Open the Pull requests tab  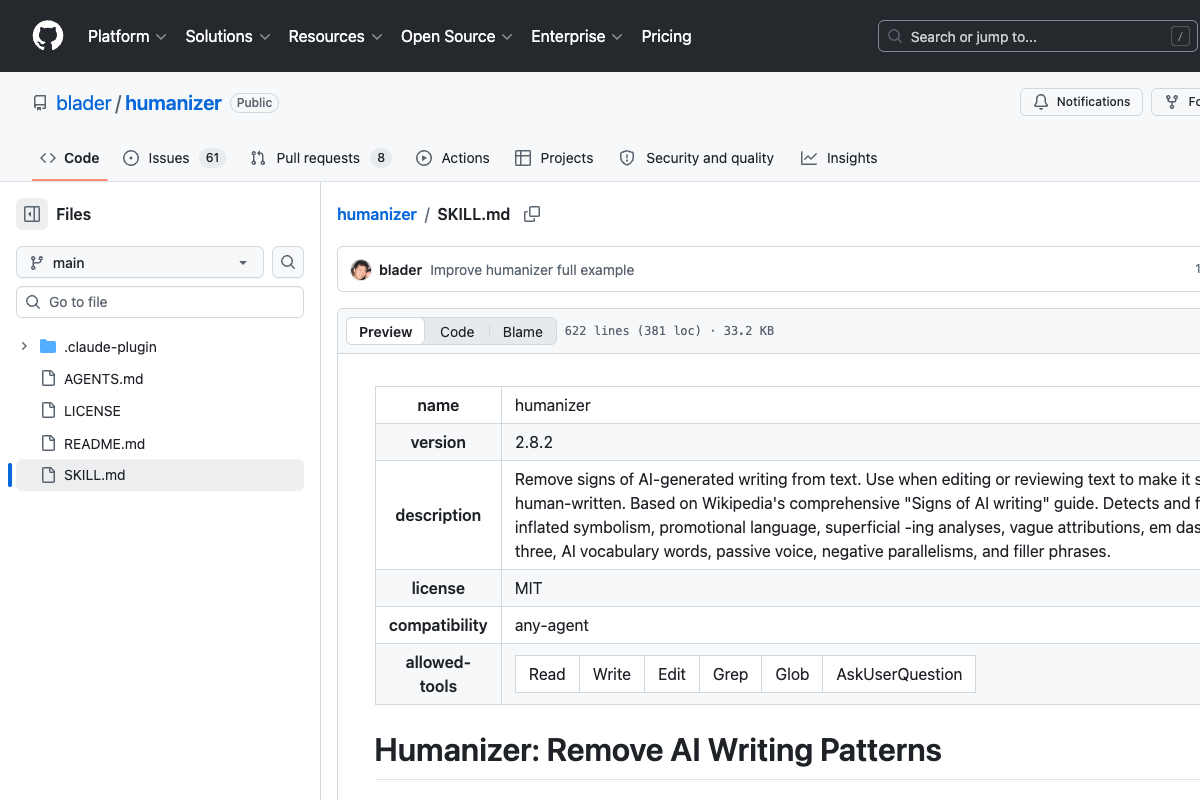[x=320, y=158]
